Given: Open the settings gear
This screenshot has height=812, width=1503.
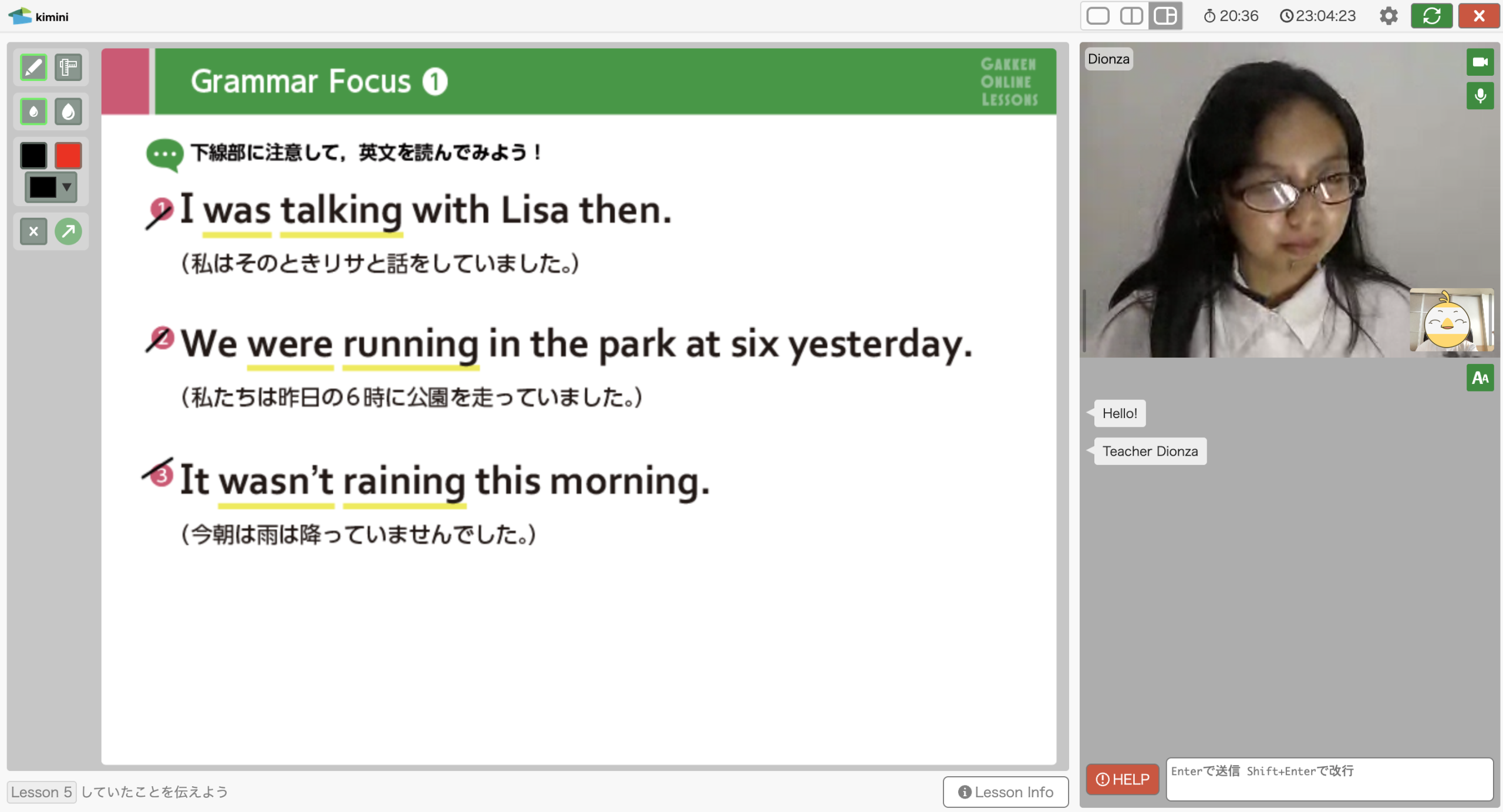Looking at the screenshot, I should coord(1389,16).
